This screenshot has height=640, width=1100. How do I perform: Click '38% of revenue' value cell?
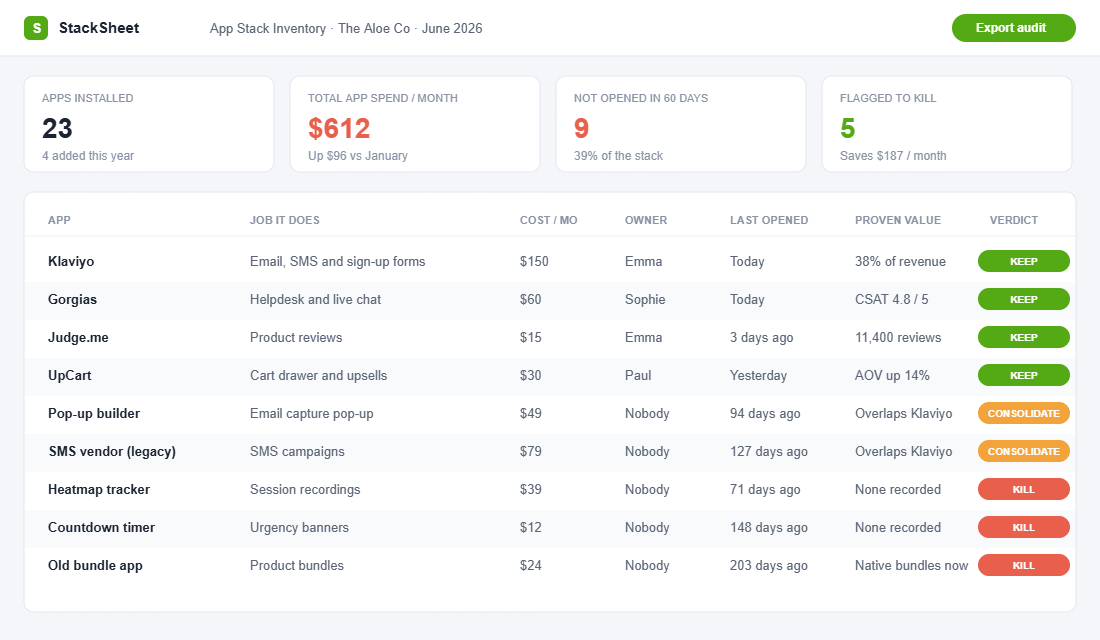(900, 261)
